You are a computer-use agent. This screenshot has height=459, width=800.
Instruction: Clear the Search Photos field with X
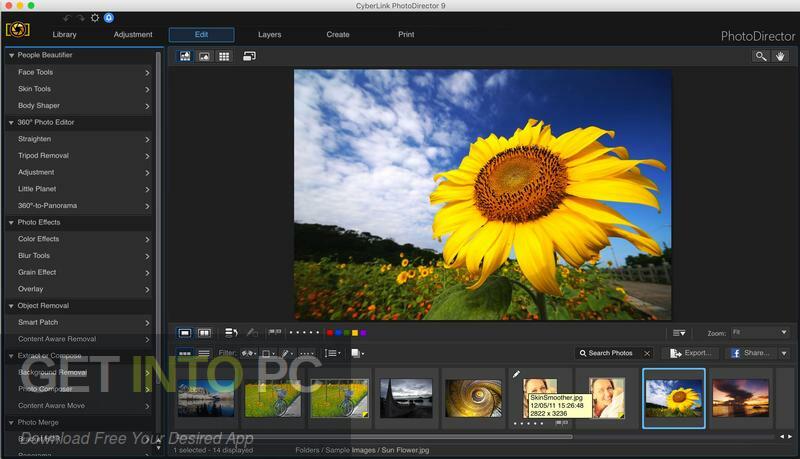click(x=647, y=353)
